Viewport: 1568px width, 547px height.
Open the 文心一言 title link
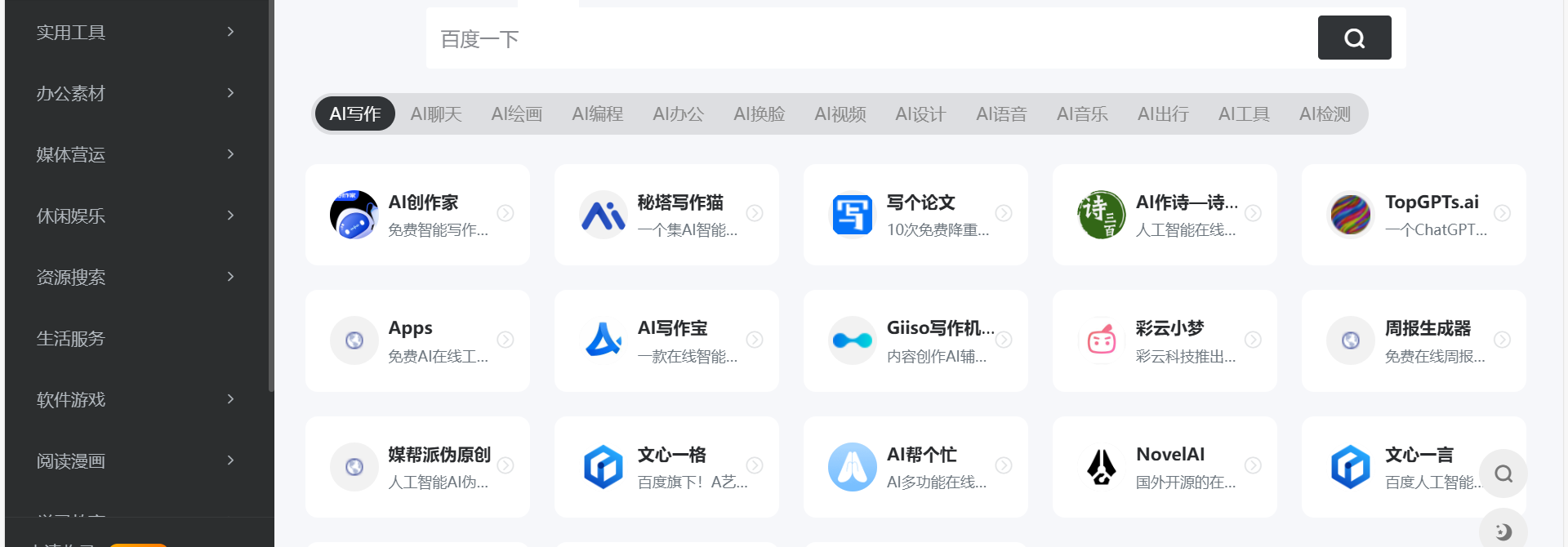coord(1419,454)
